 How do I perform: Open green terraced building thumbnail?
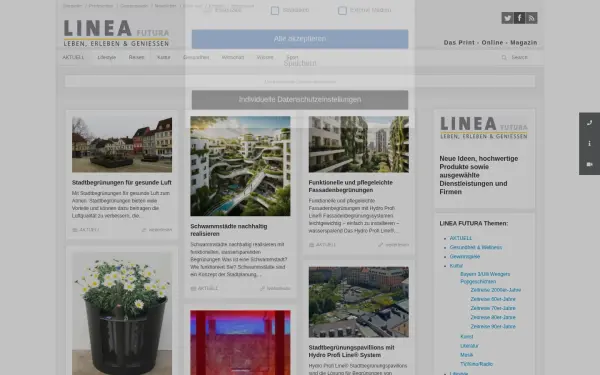click(x=240, y=166)
